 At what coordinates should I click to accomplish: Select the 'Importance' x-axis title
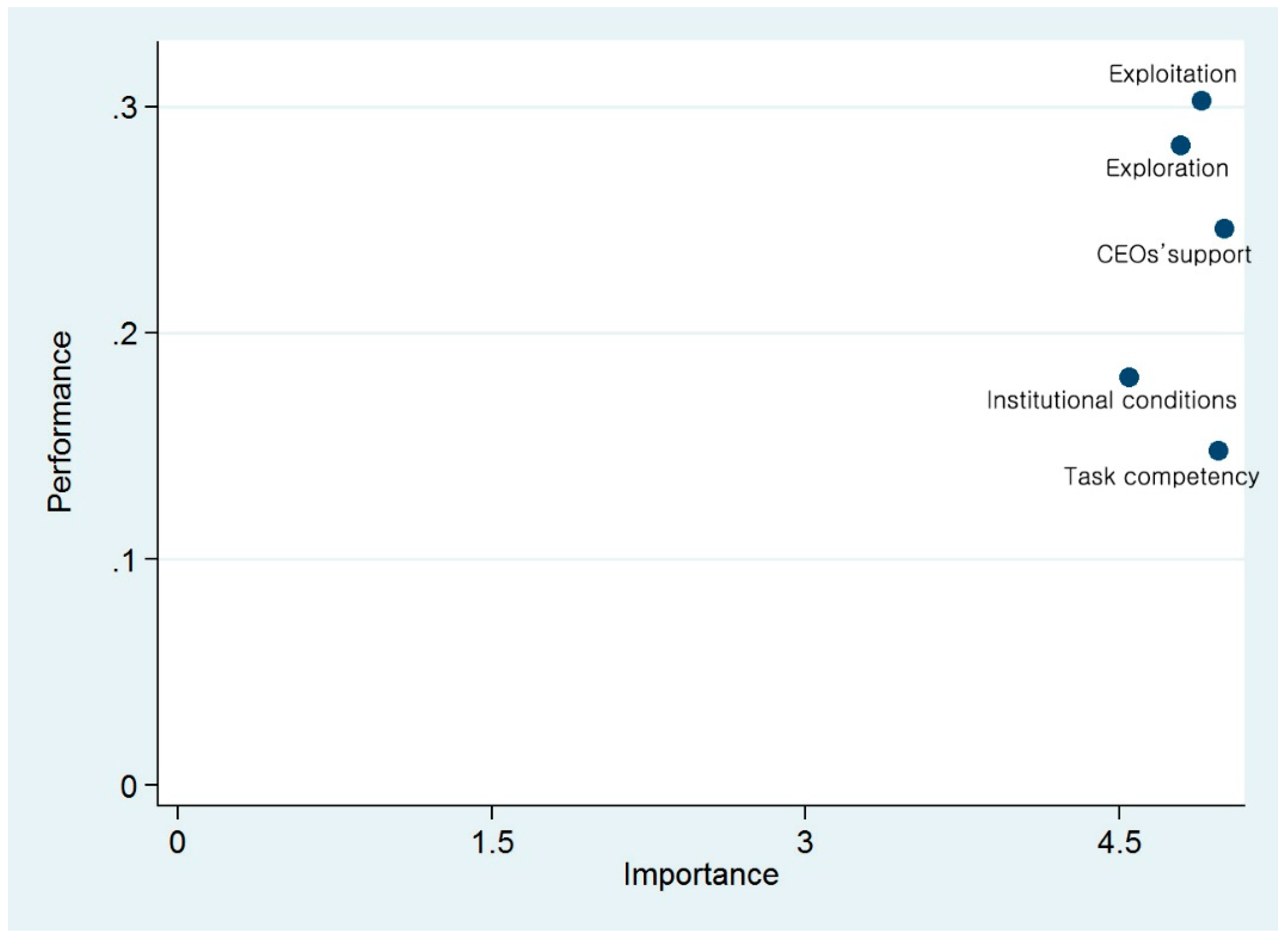pos(701,875)
